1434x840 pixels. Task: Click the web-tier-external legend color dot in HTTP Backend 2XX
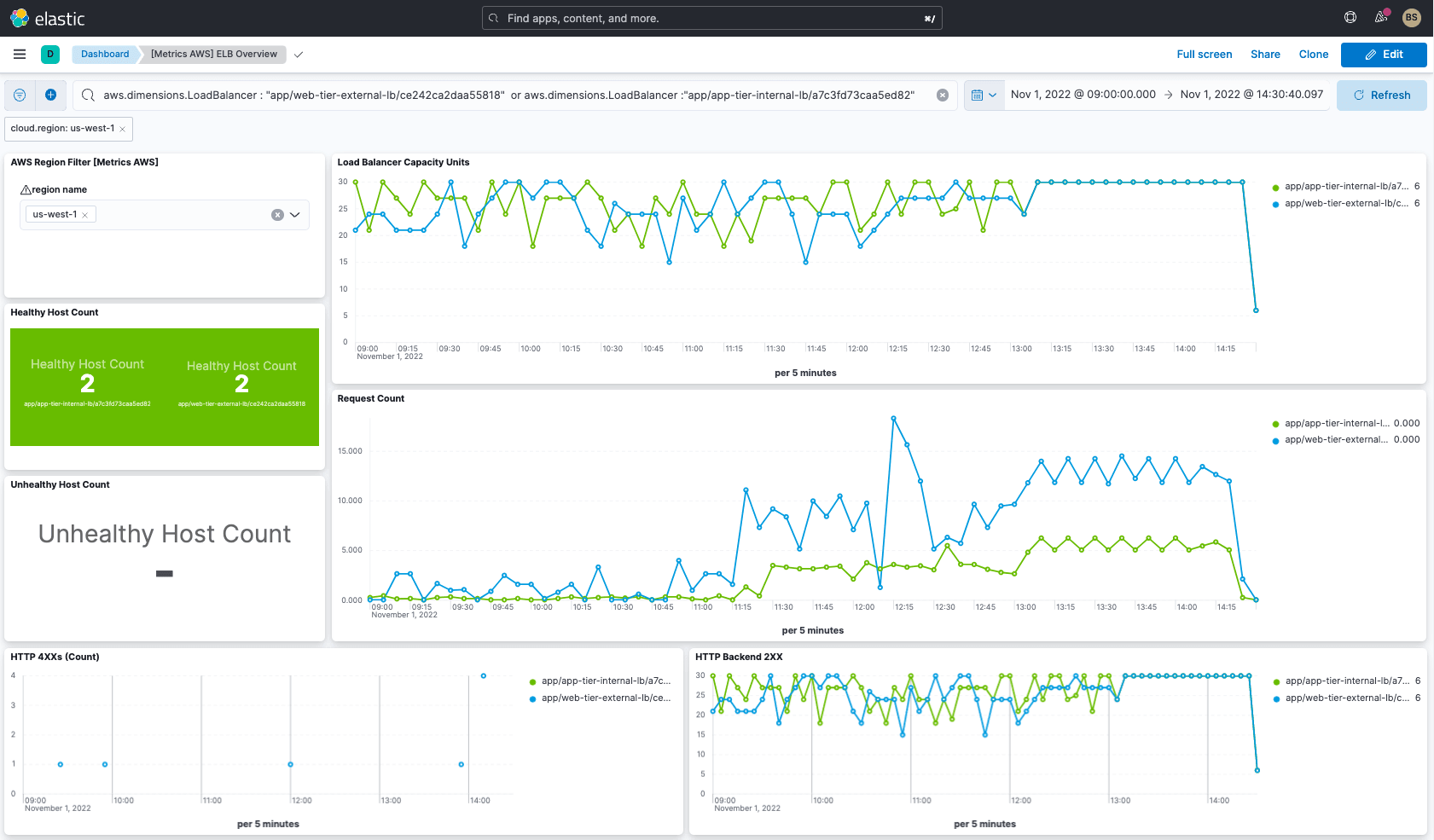pyautogui.click(x=1277, y=699)
